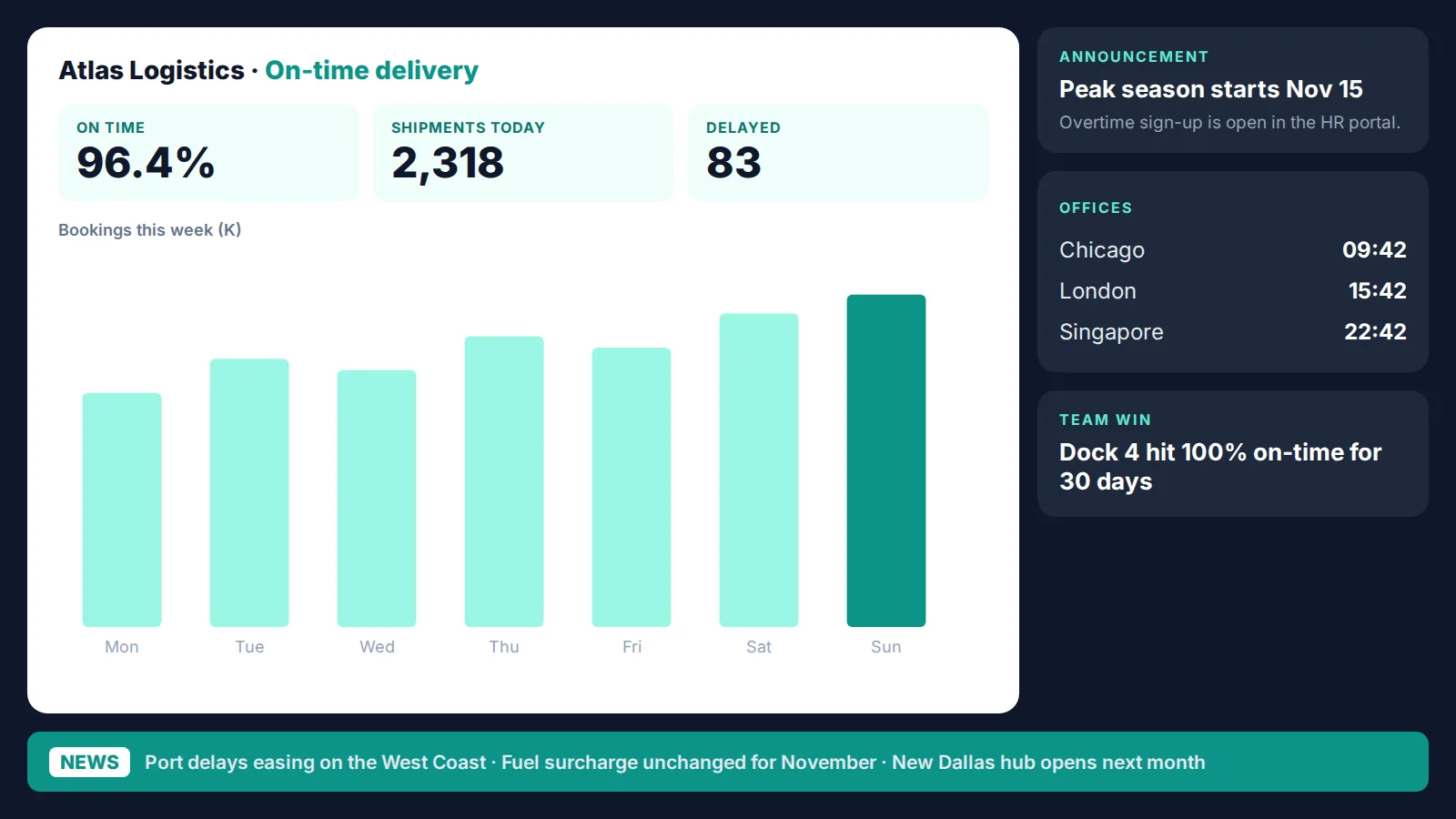The width and height of the screenshot is (1456, 819).
Task: Select the Thu bar in the chart
Action: (504, 481)
